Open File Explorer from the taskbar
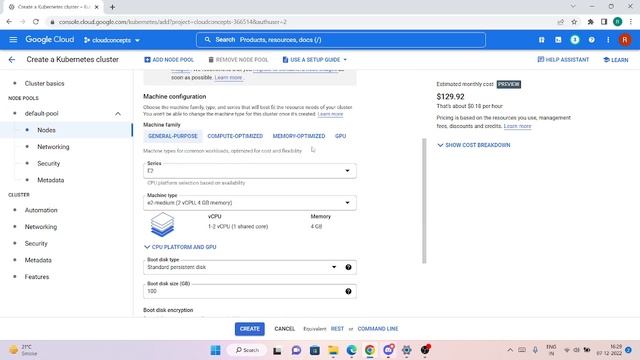 tap(333, 350)
